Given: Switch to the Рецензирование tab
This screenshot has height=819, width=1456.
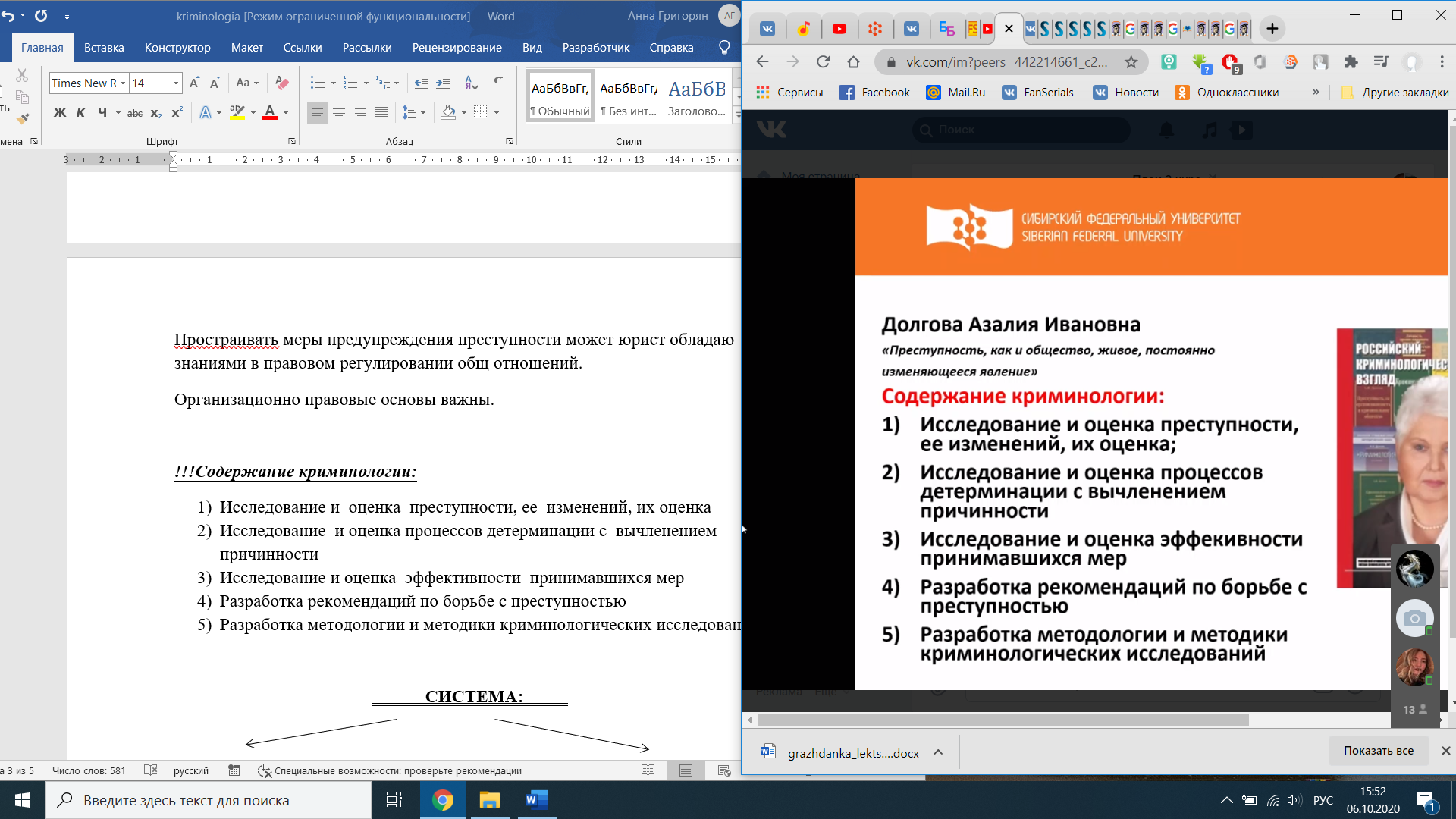Looking at the screenshot, I should pyautogui.click(x=457, y=47).
